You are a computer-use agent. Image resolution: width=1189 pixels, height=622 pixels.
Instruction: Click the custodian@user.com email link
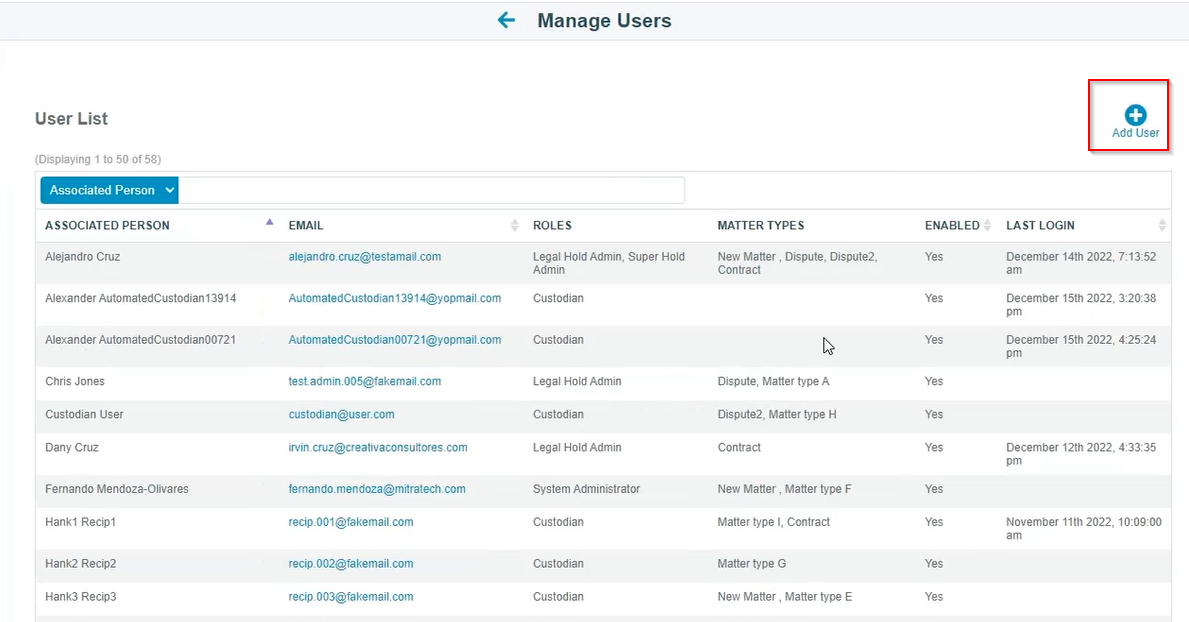341,414
